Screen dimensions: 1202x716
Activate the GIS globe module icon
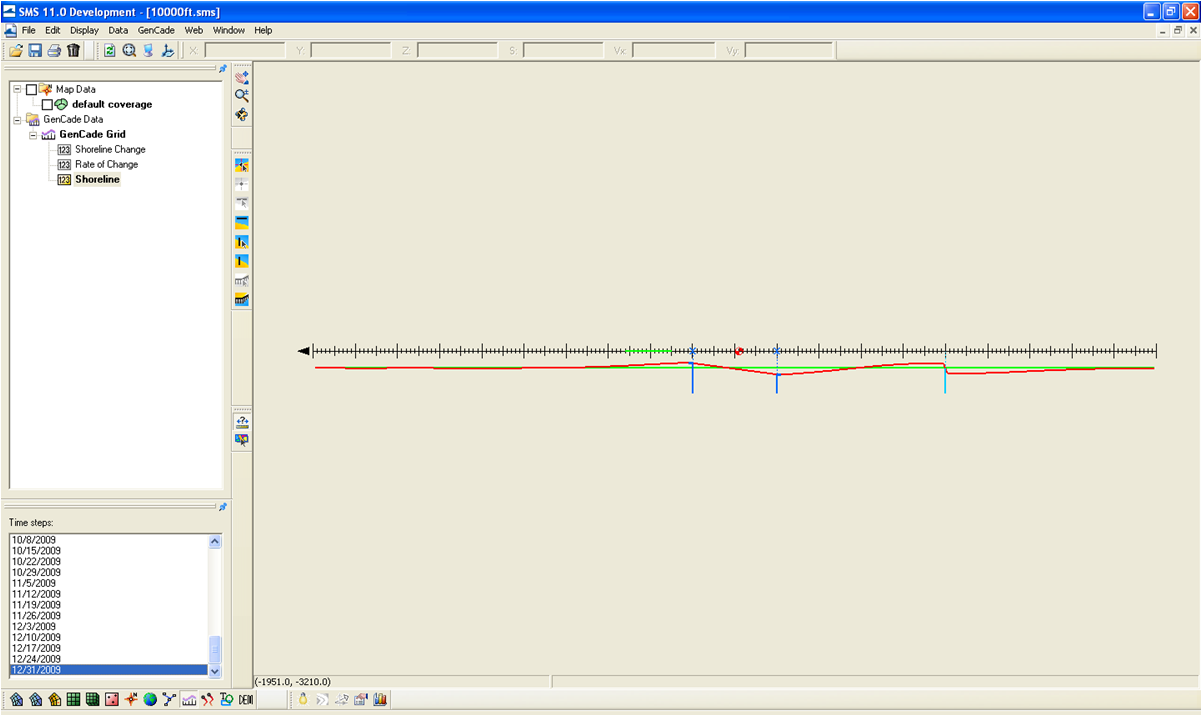[x=150, y=699]
